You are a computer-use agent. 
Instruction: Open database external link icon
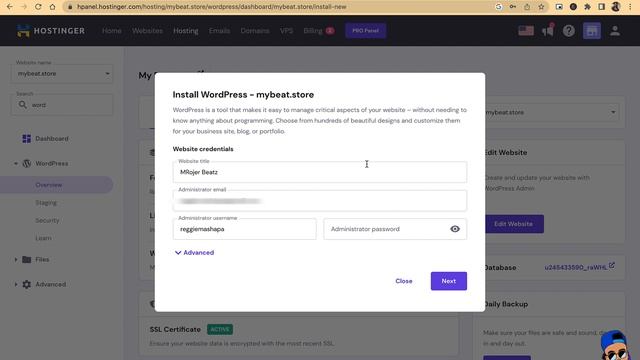[x=612, y=265]
